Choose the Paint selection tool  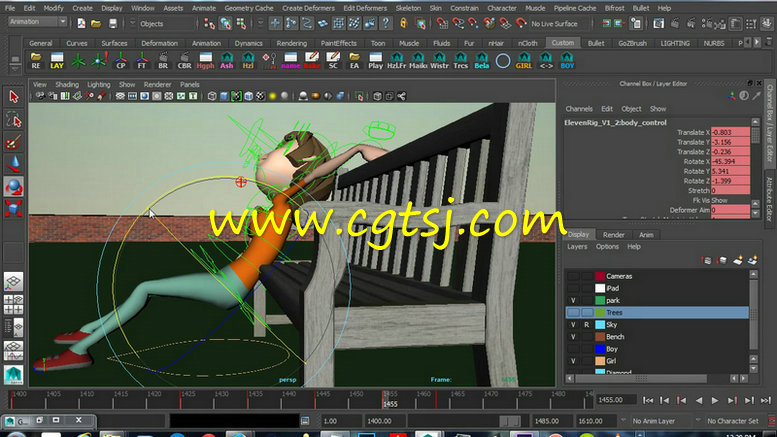pyautogui.click(x=13, y=143)
